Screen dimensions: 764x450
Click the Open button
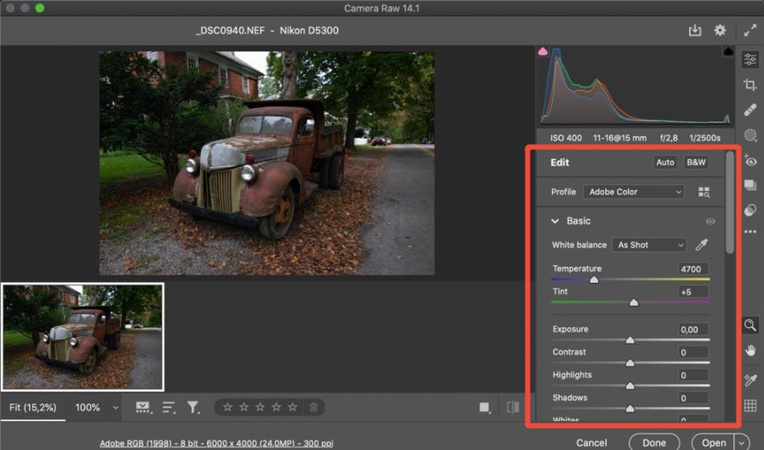coord(714,442)
